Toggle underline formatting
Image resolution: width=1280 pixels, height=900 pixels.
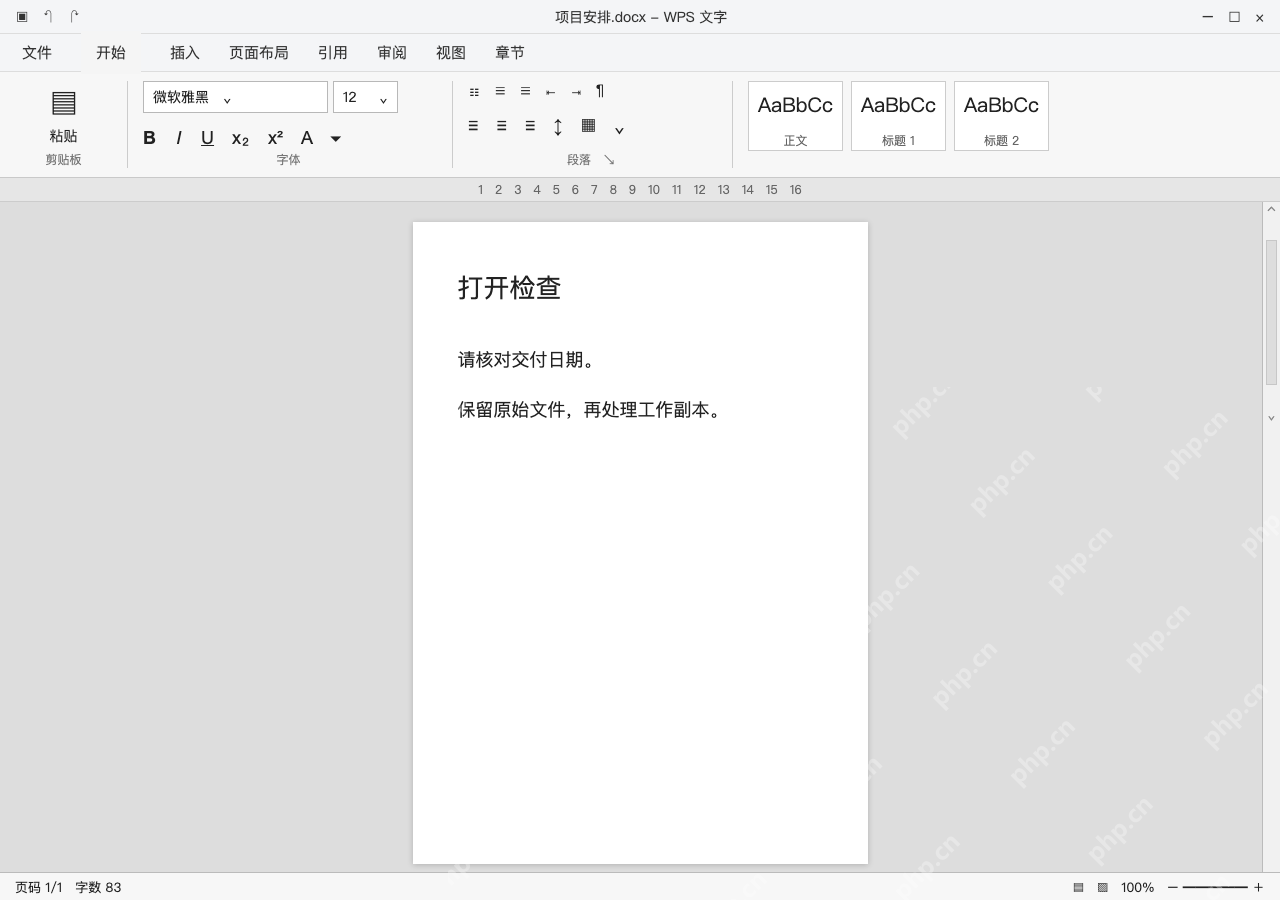pyautogui.click(x=207, y=138)
